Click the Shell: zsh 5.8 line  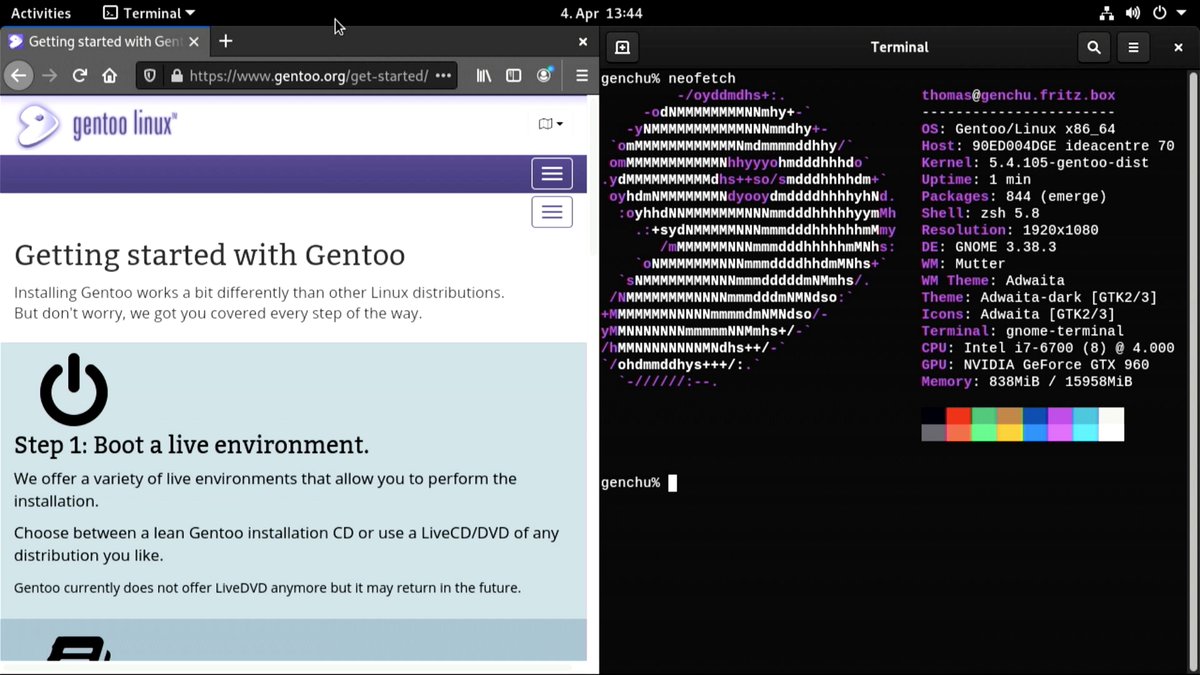click(980, 214)
